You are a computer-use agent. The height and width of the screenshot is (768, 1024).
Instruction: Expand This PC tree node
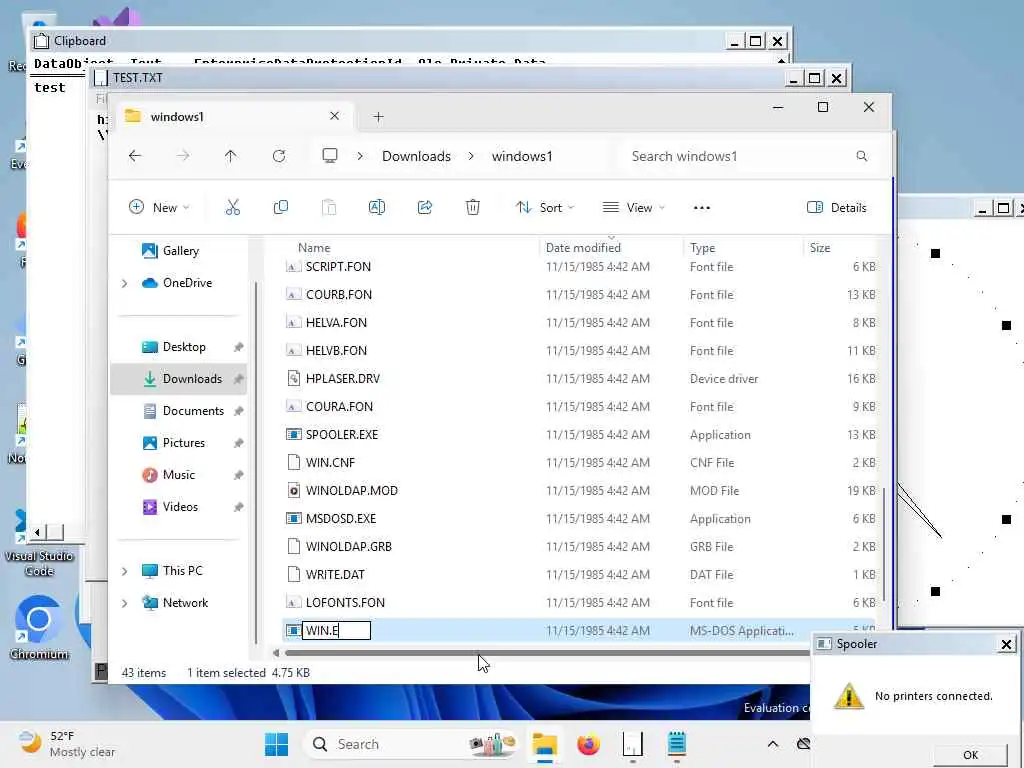[125, 571]
